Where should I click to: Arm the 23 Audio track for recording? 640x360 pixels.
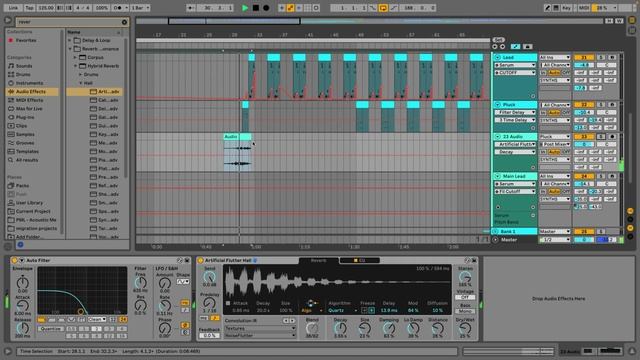pyautogui.click(x=612, y=137)
